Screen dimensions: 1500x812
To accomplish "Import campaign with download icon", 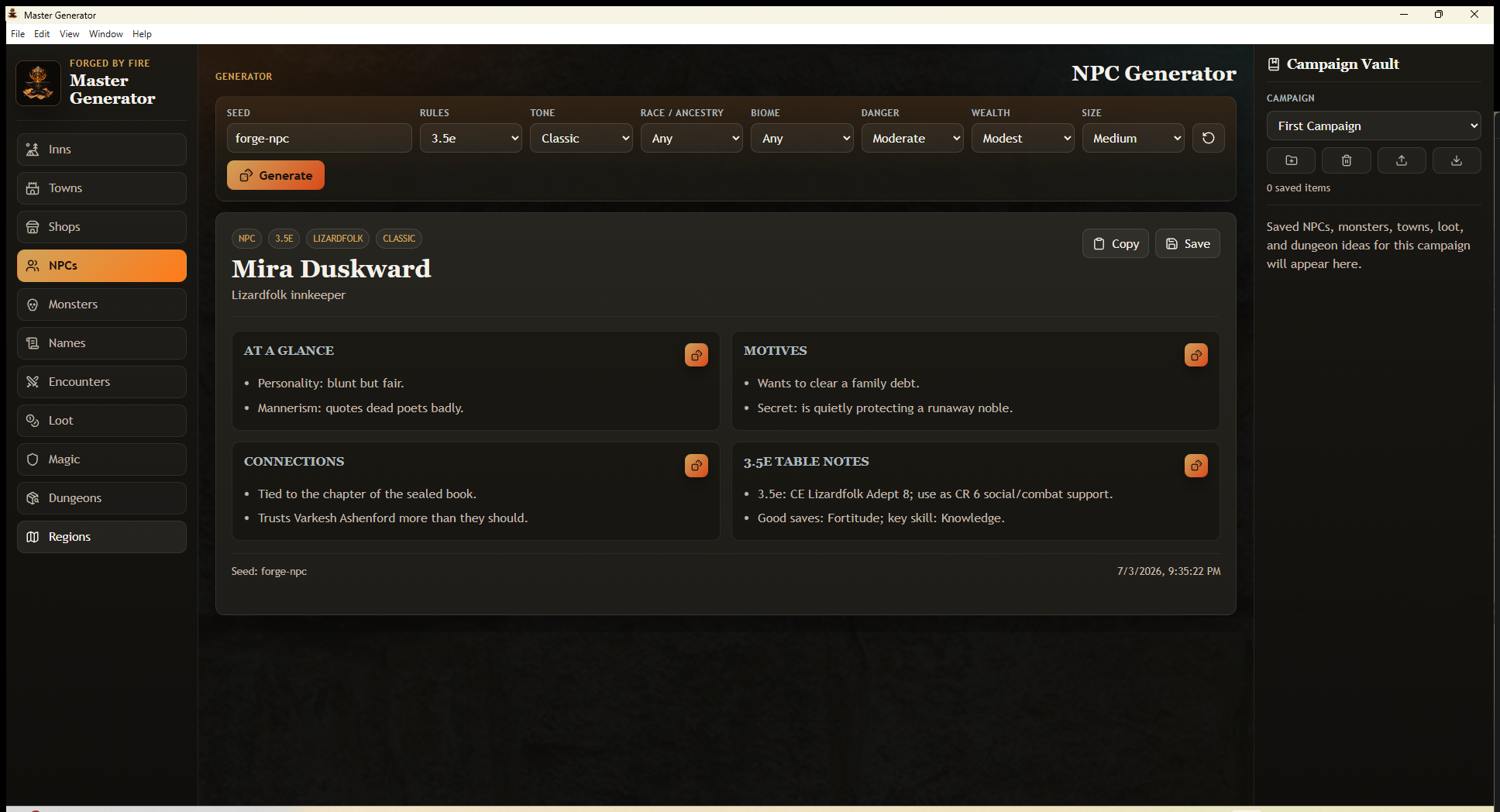I will [1457, 160].
